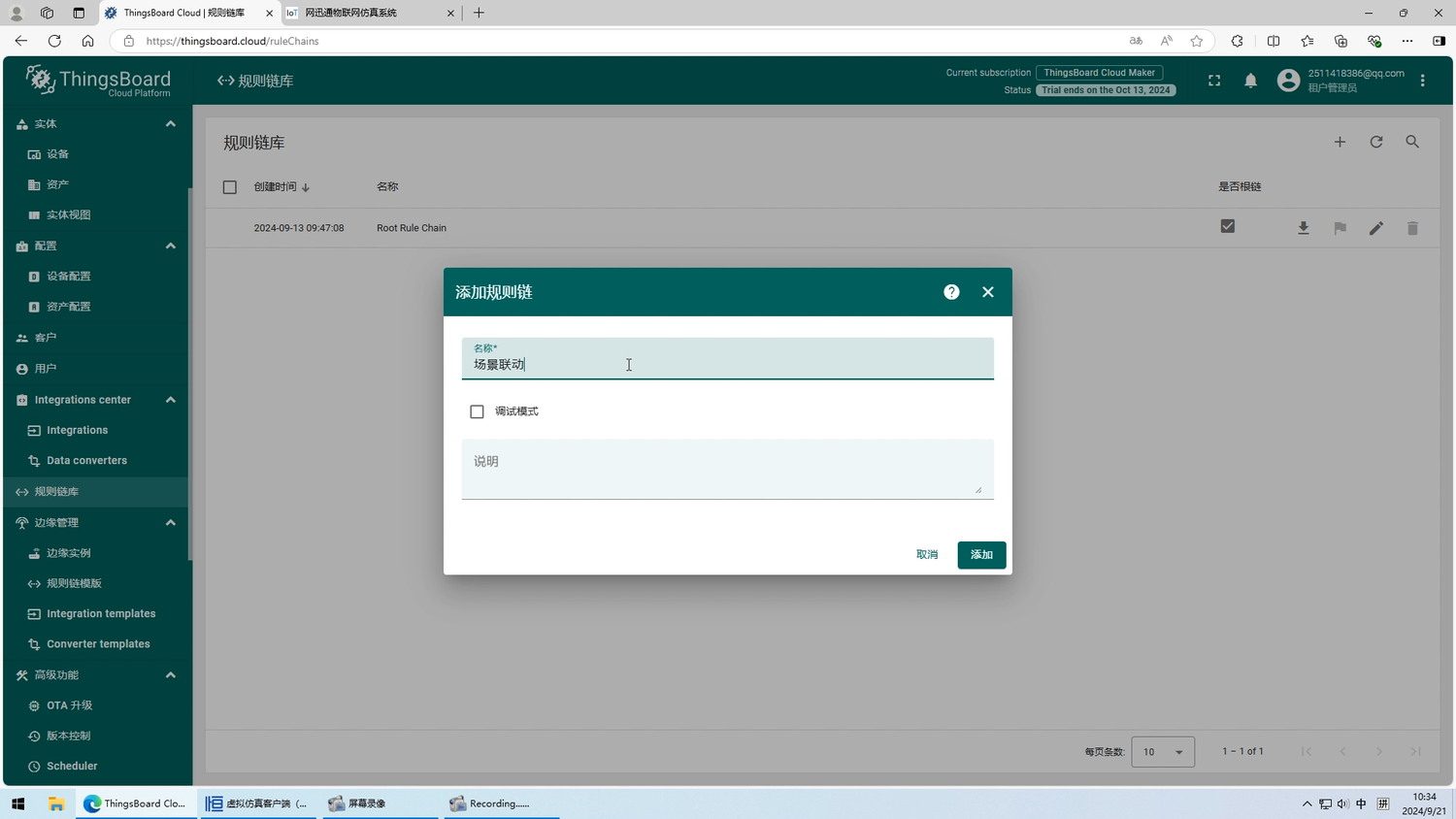The width and height of the screenshot is (1456, 819).
Task: Open Data converters in sidebar
Action: click(86, 461)
